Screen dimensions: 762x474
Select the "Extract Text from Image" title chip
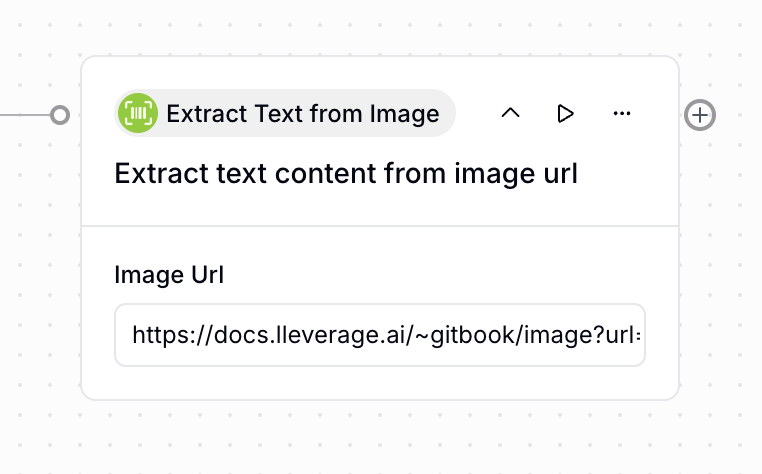(x=302, y=114)
